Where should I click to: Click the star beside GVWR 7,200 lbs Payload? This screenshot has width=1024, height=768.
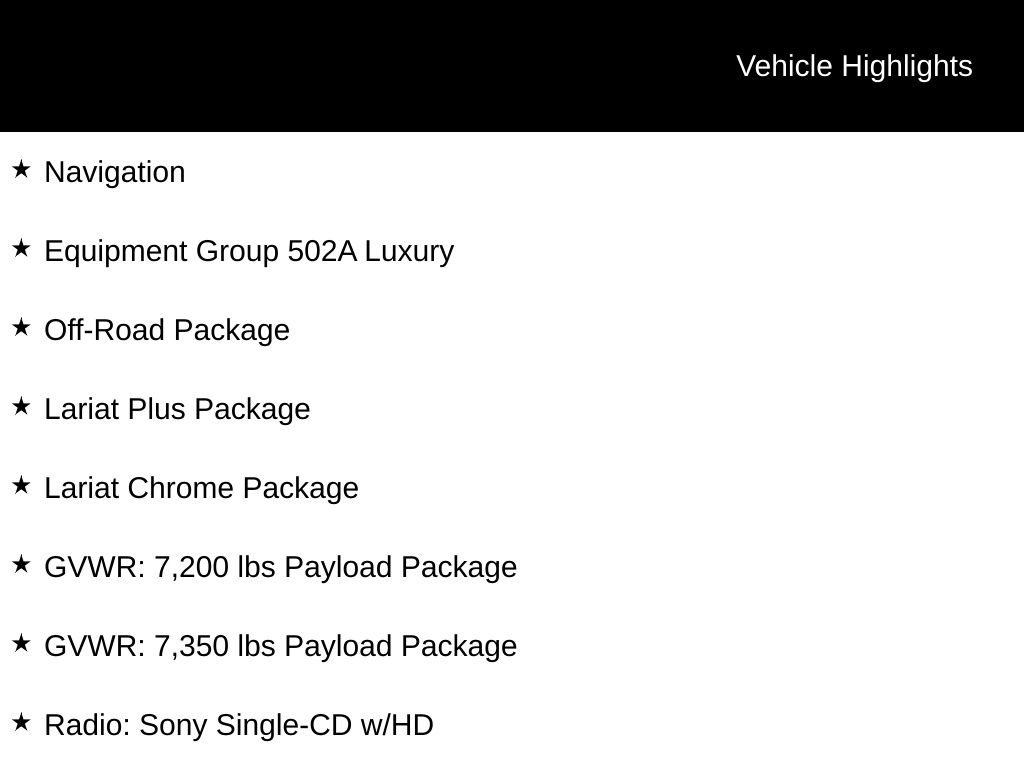point(21,564)
